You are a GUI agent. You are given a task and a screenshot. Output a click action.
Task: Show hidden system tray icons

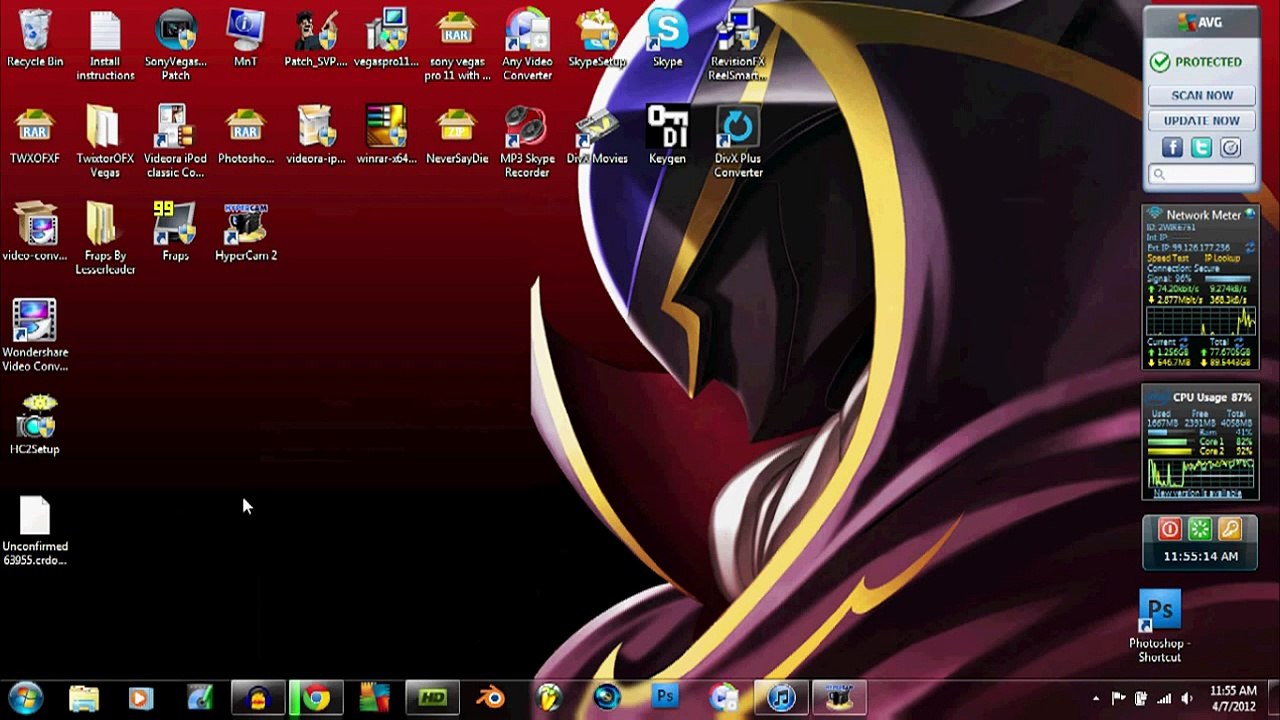point(1096,698)
